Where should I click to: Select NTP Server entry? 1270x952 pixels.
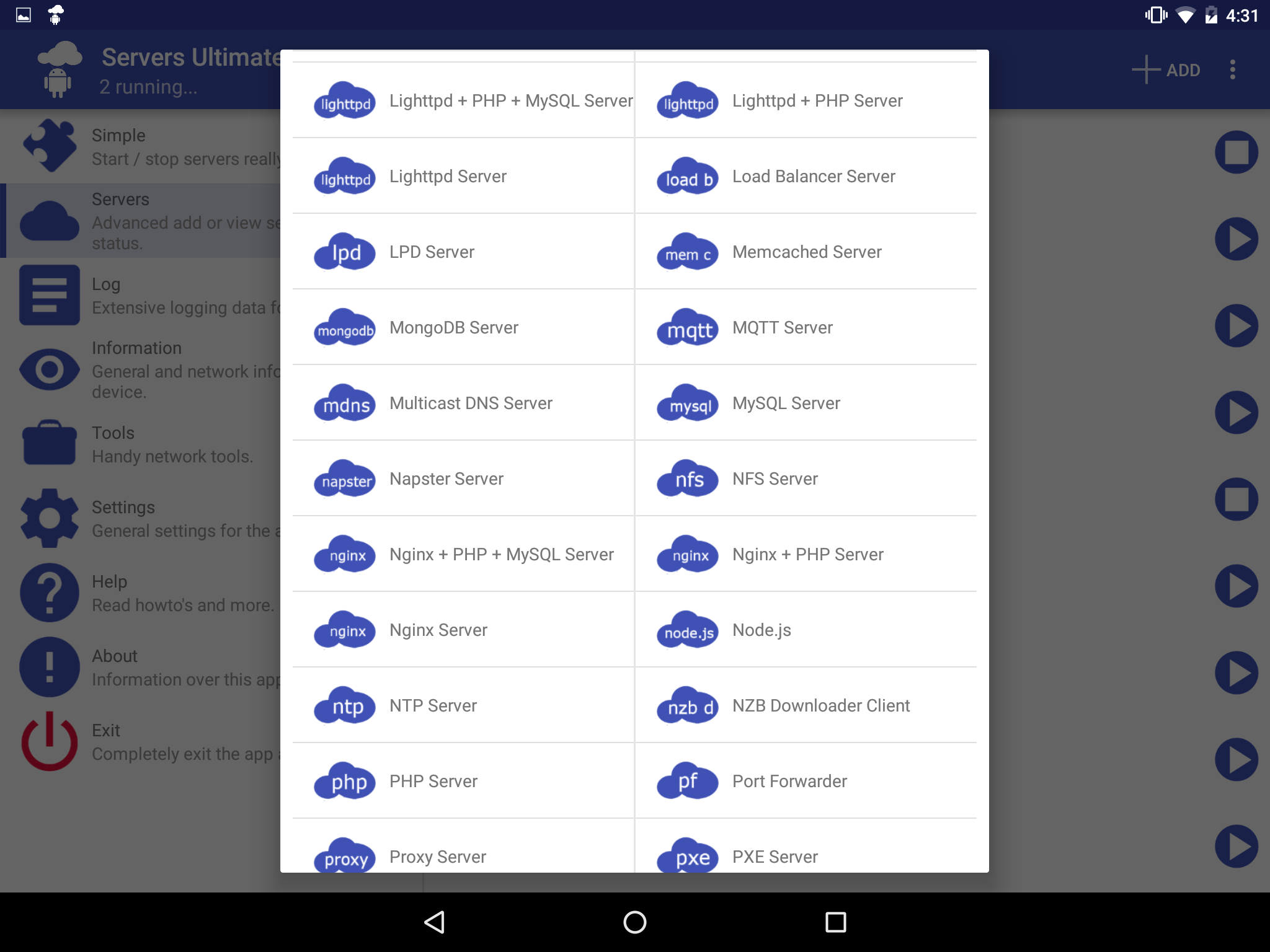(463, 705)
